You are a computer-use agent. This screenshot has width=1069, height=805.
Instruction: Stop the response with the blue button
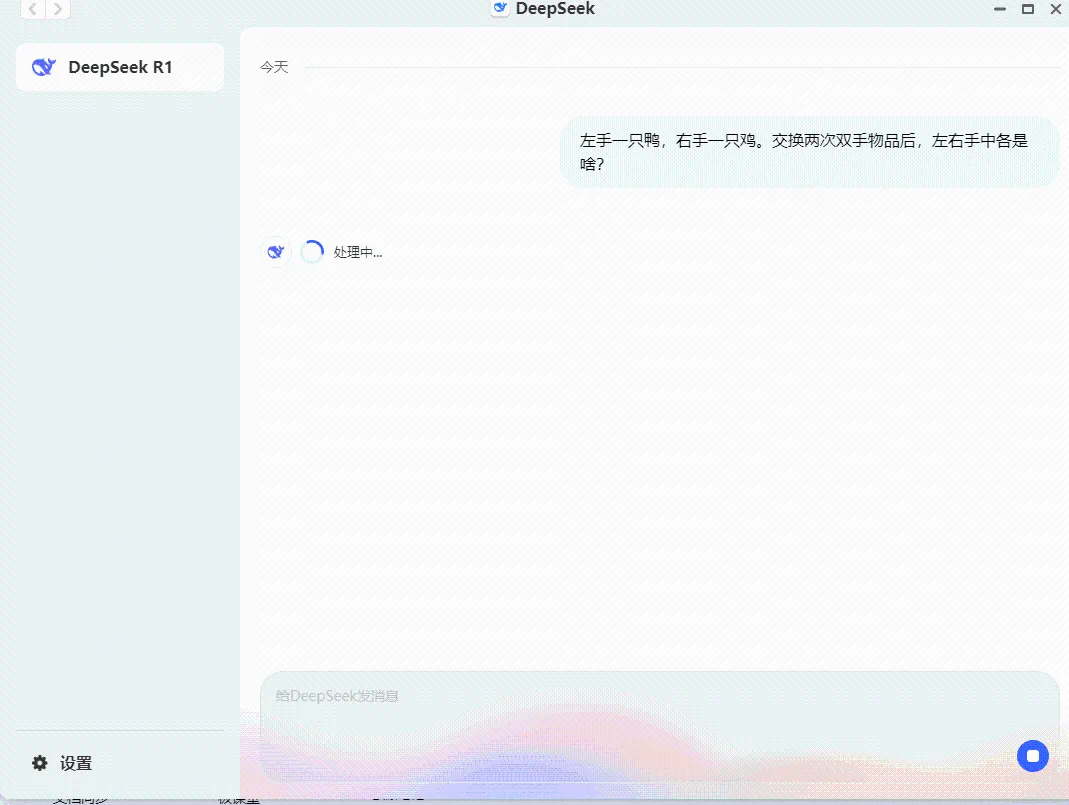[1032, 756]
